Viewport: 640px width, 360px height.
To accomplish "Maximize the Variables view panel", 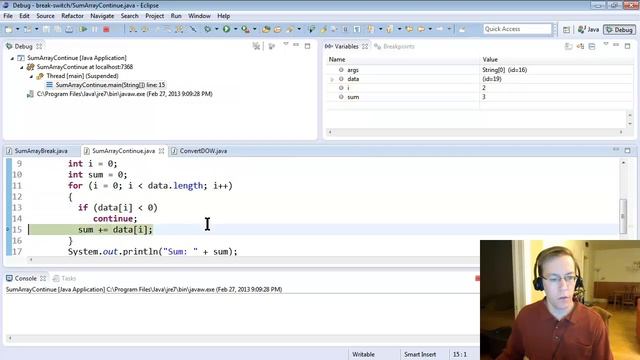I will pyautogui.click(x=627, y=46).
